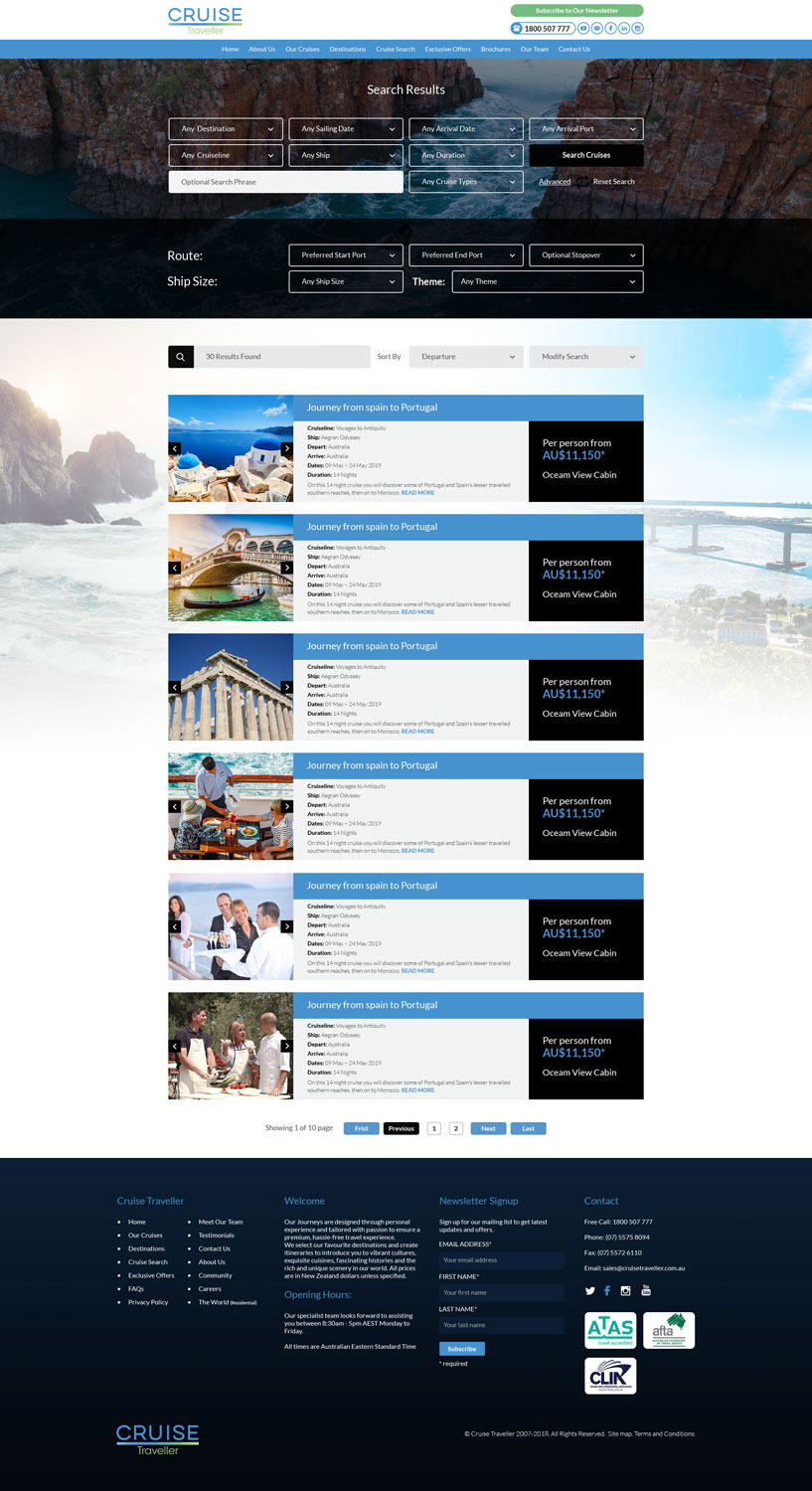This screenshot has height=1491, width=812.
Task: Open the Optional Stopover dropdown
Action: pyautogui.click(x=586, y=254)
